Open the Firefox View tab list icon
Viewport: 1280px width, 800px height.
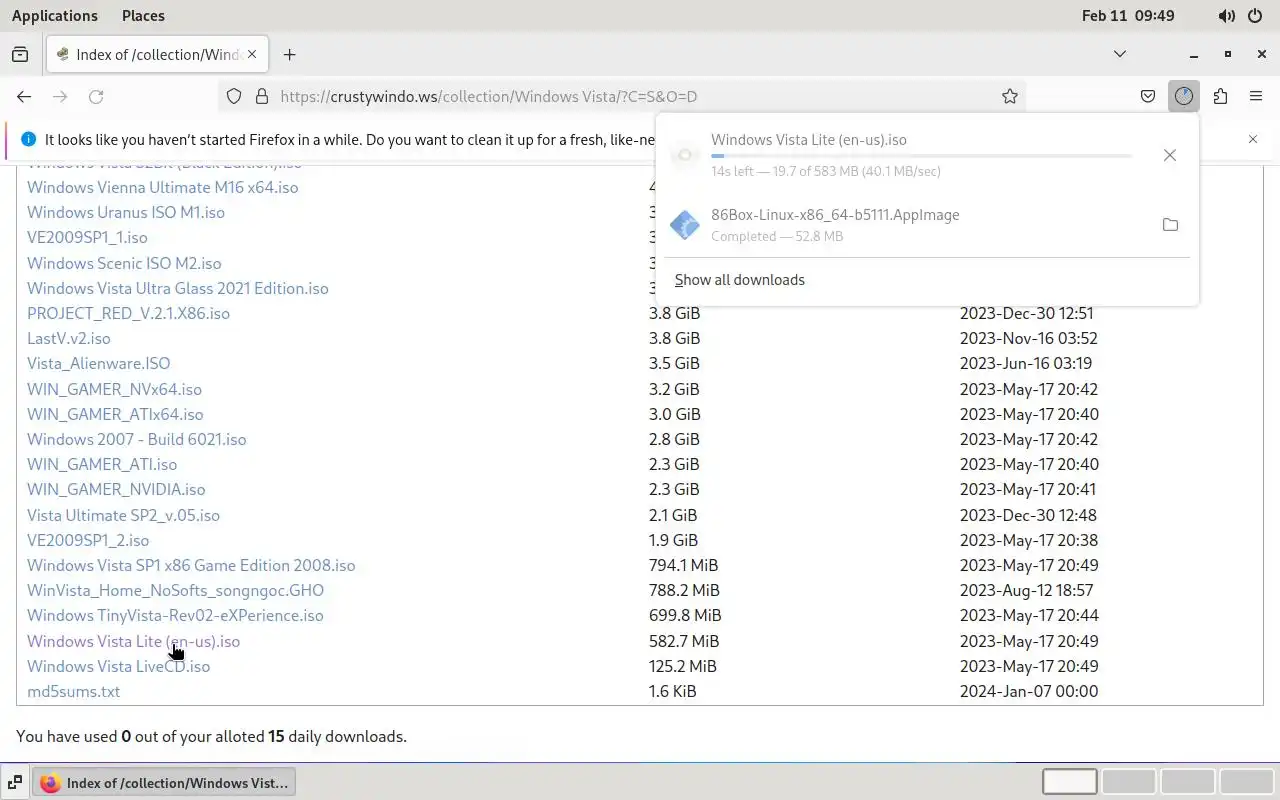[x=20, y=54]
